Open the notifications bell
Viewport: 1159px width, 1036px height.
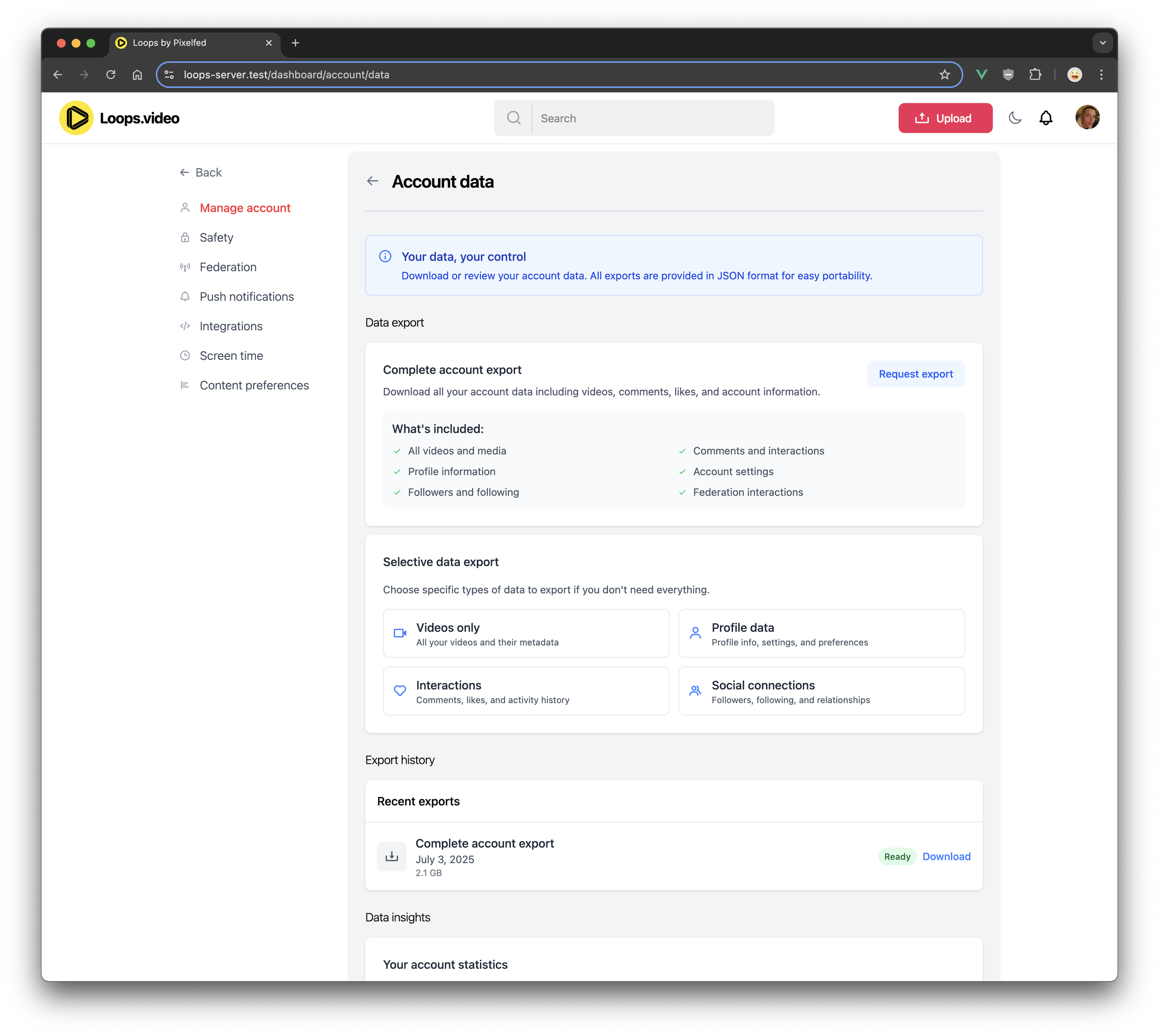1046,118
